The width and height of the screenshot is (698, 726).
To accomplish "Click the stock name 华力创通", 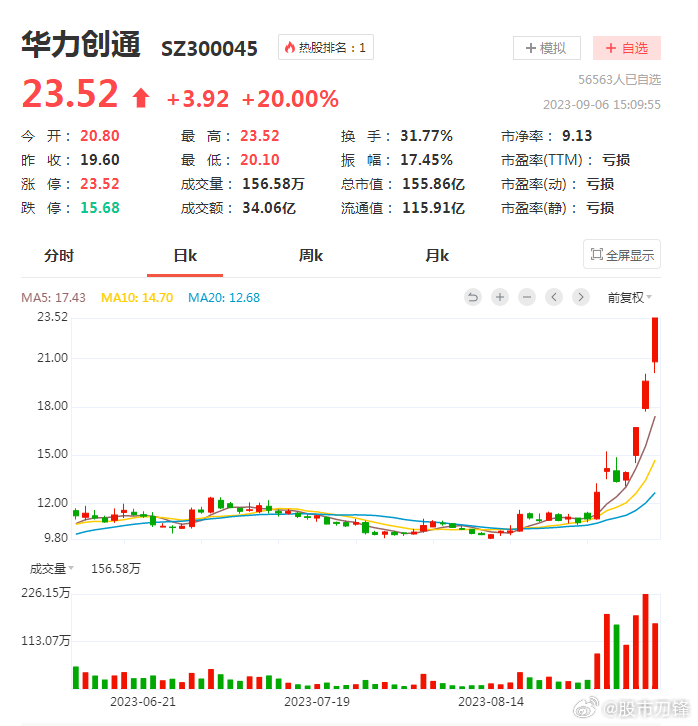I will click(81, 45).
